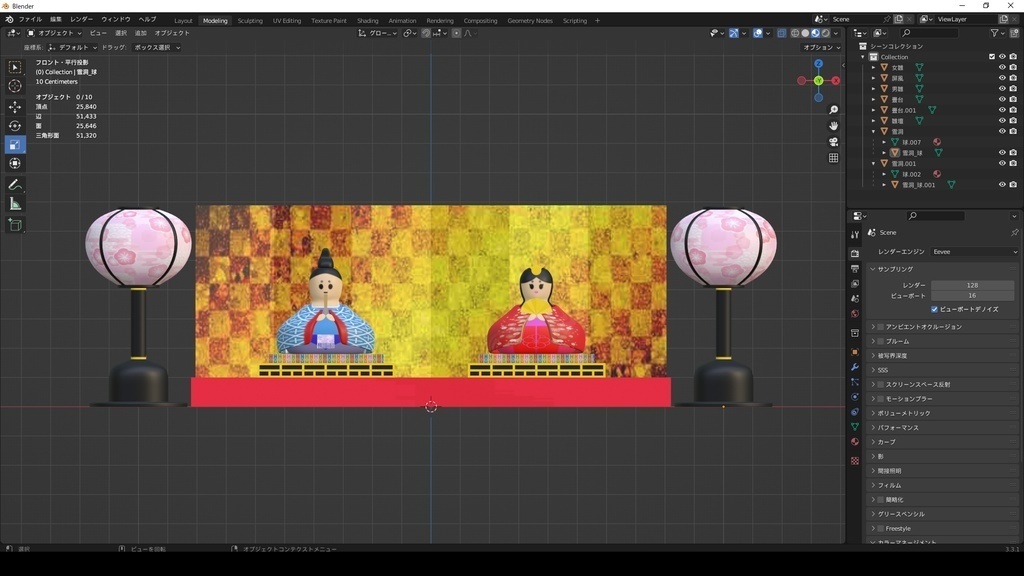Select the Move tool in the left toolbar
Viewport: 1024px width, 576px height.
point(14,105)
